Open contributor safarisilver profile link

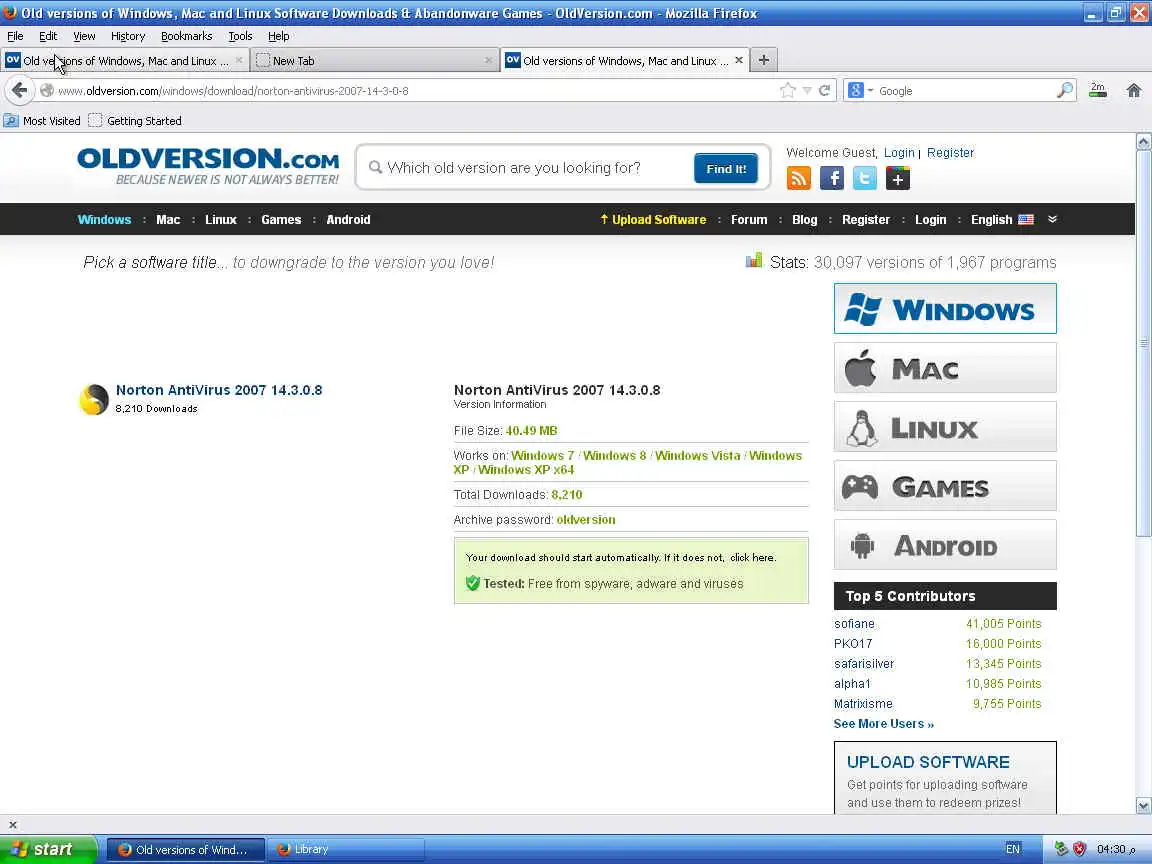863,663
